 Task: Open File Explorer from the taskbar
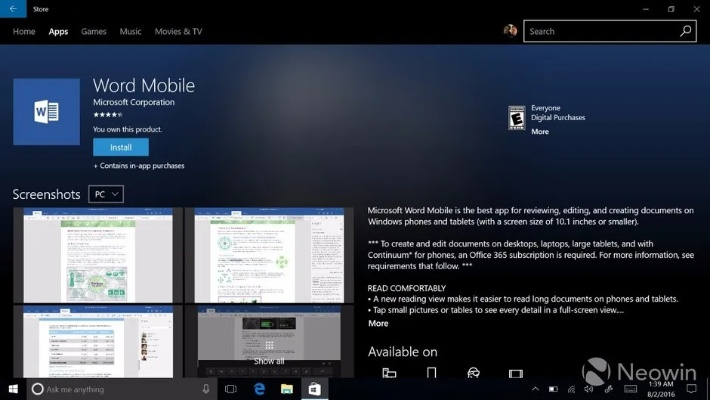point(286,388)
